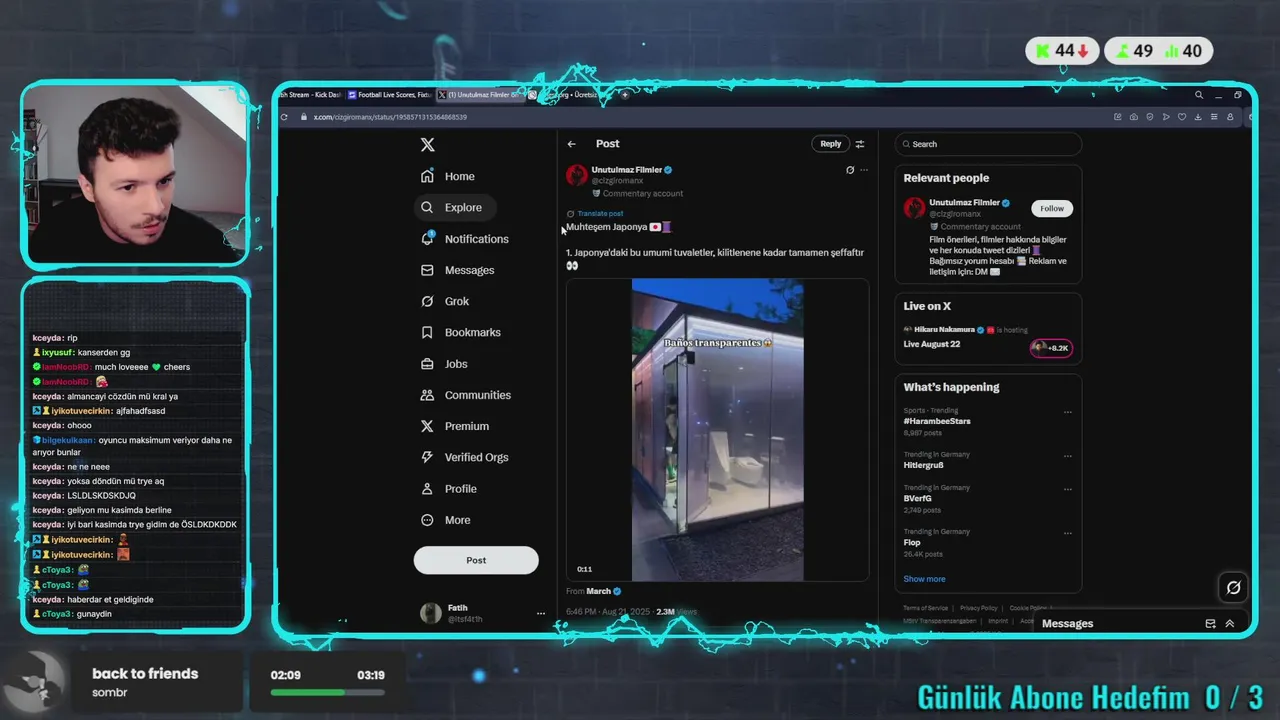Open the #HarambeeStars trend
This screenshot has height=720, width=1280.
tap(937, 421)
